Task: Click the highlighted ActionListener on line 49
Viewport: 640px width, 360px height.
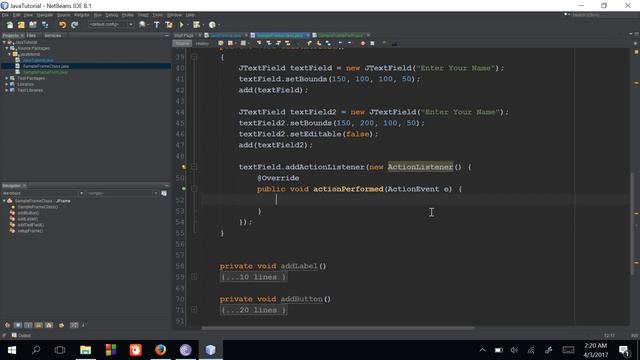Action: tap(420, 167)
